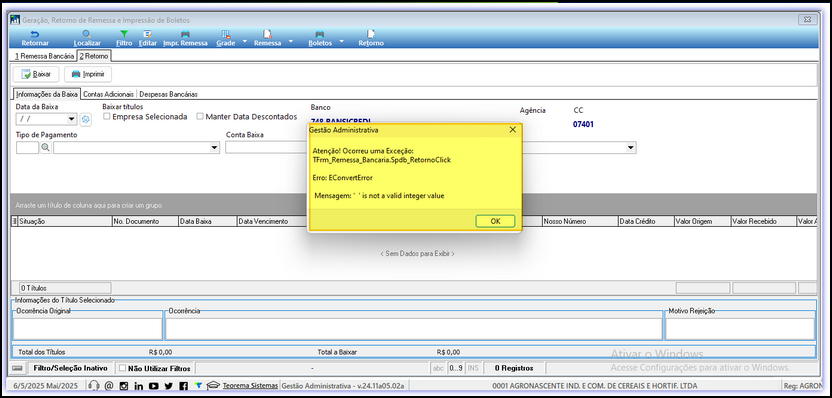Open the Localizar search tool

click(87, 34)
